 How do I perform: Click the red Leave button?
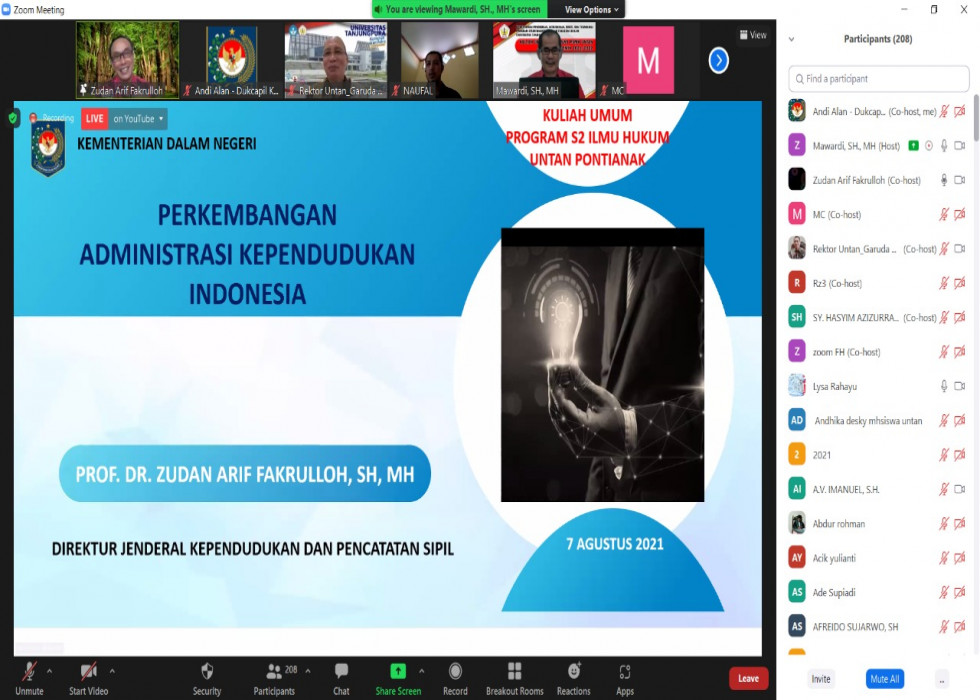tap(748, 678)
